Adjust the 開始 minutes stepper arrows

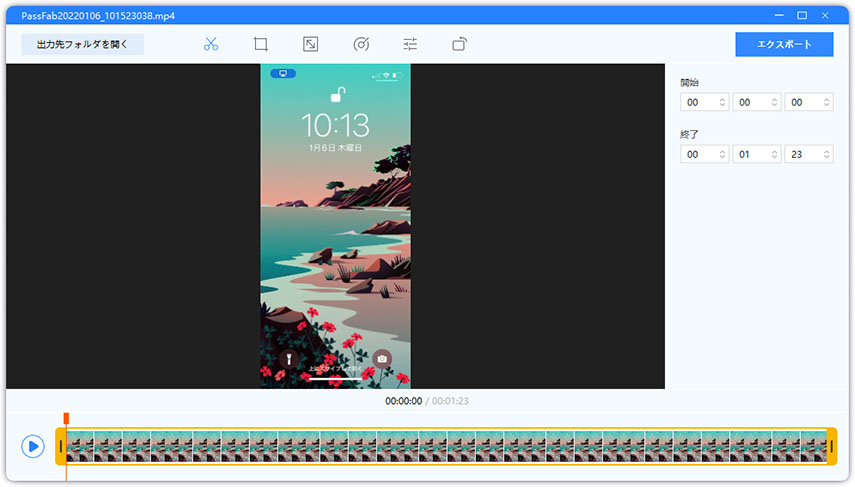point(774,103)
